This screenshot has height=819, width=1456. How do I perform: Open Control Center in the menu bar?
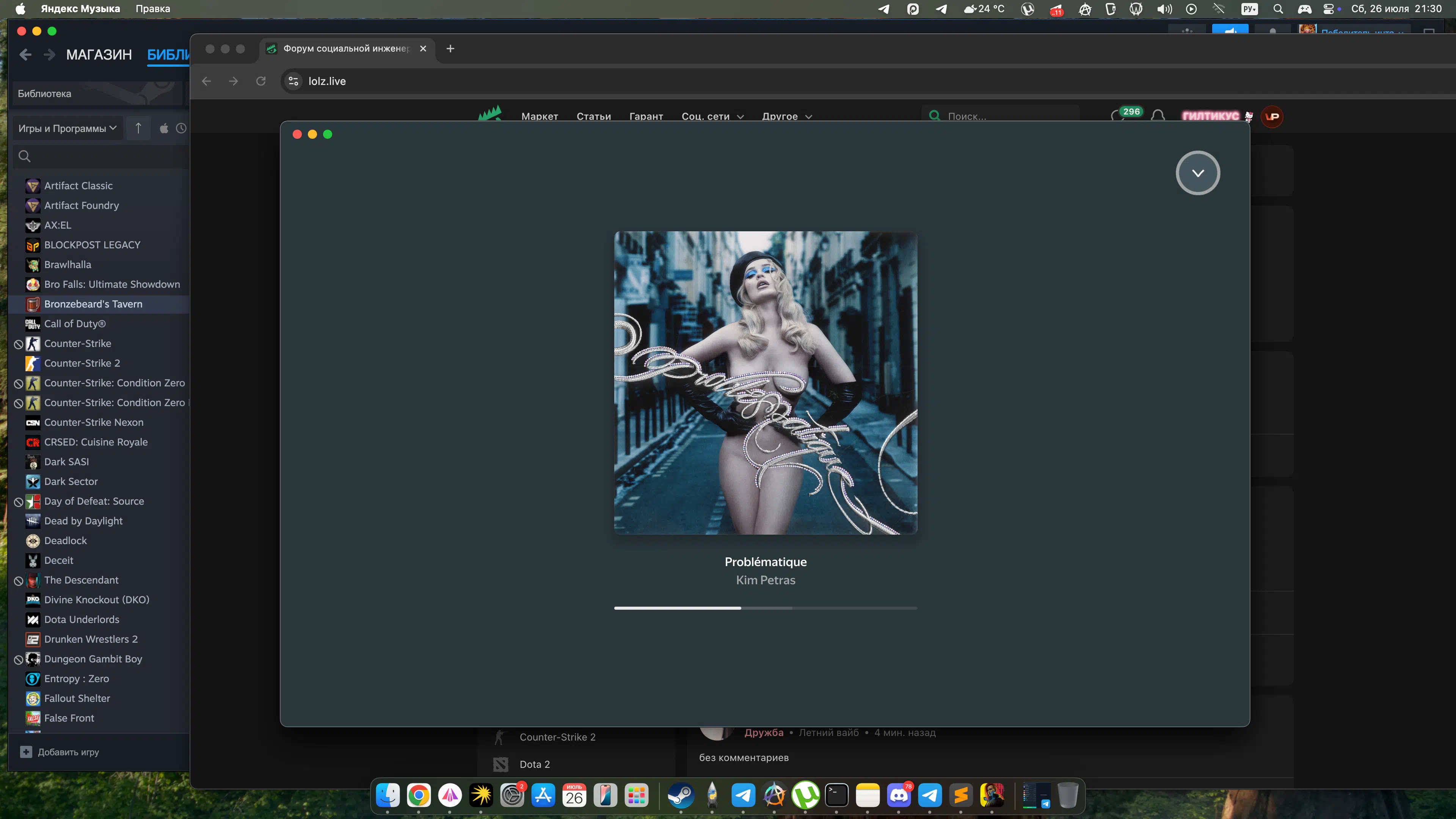[x=1328, y=9]
